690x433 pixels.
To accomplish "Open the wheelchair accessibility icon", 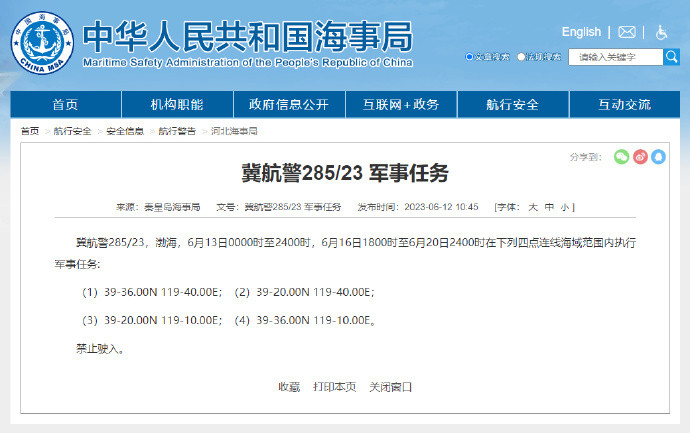I will 661,32.
